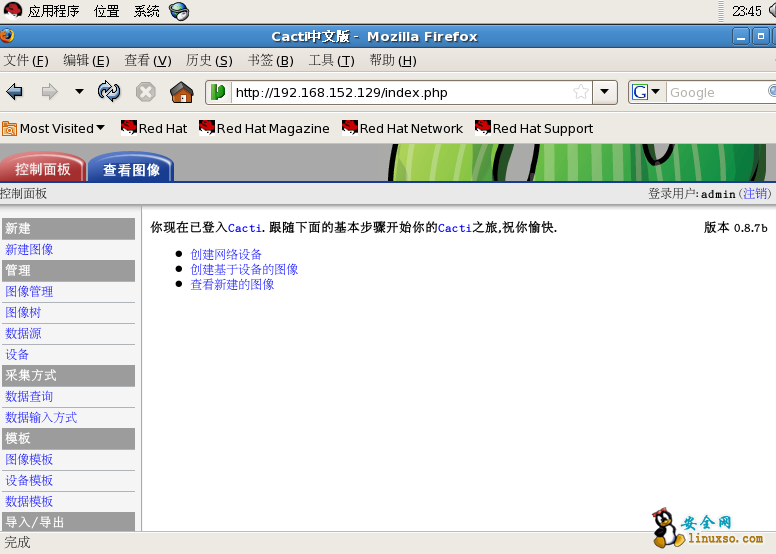The image size is (776, 554).
Task: Open the 应用程序 system menu
Action: coord(43,11)
